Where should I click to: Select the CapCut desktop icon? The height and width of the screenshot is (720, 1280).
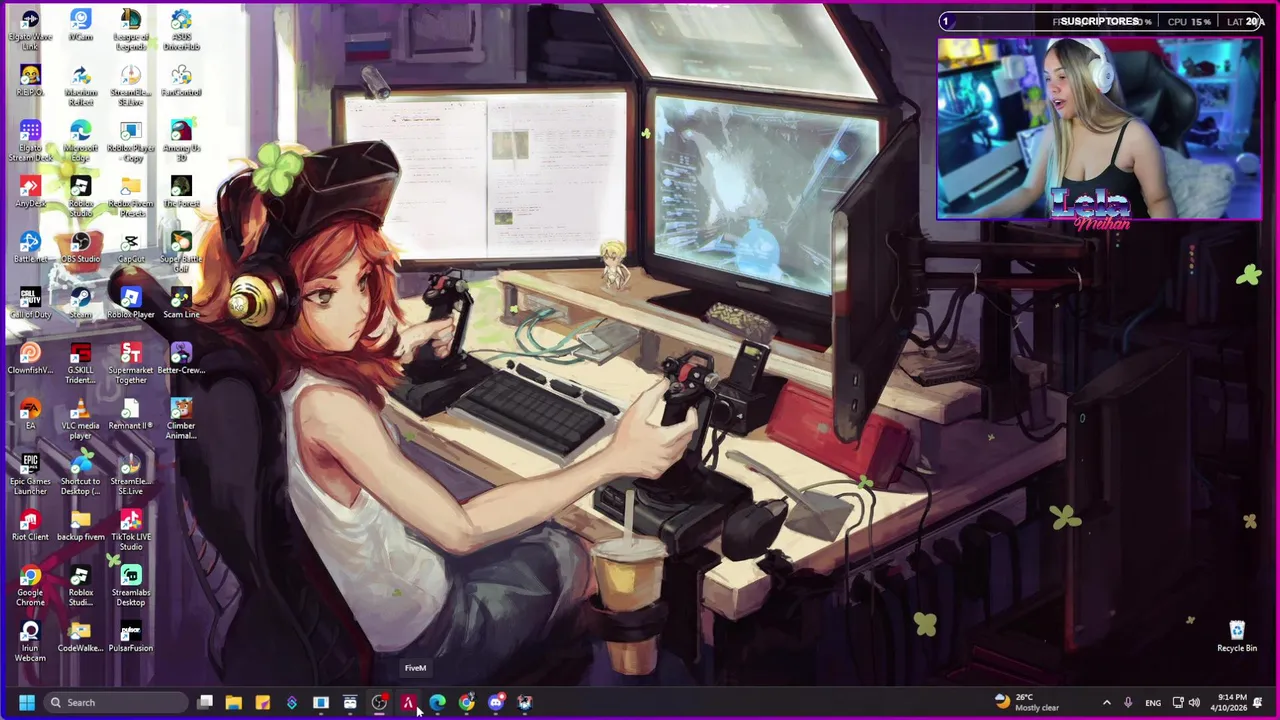coord(131,248)
